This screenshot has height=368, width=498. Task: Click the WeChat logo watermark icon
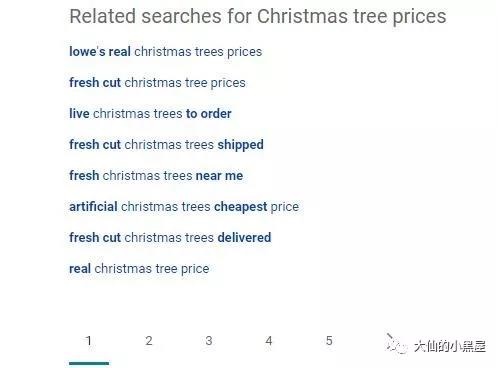point(397,345)
